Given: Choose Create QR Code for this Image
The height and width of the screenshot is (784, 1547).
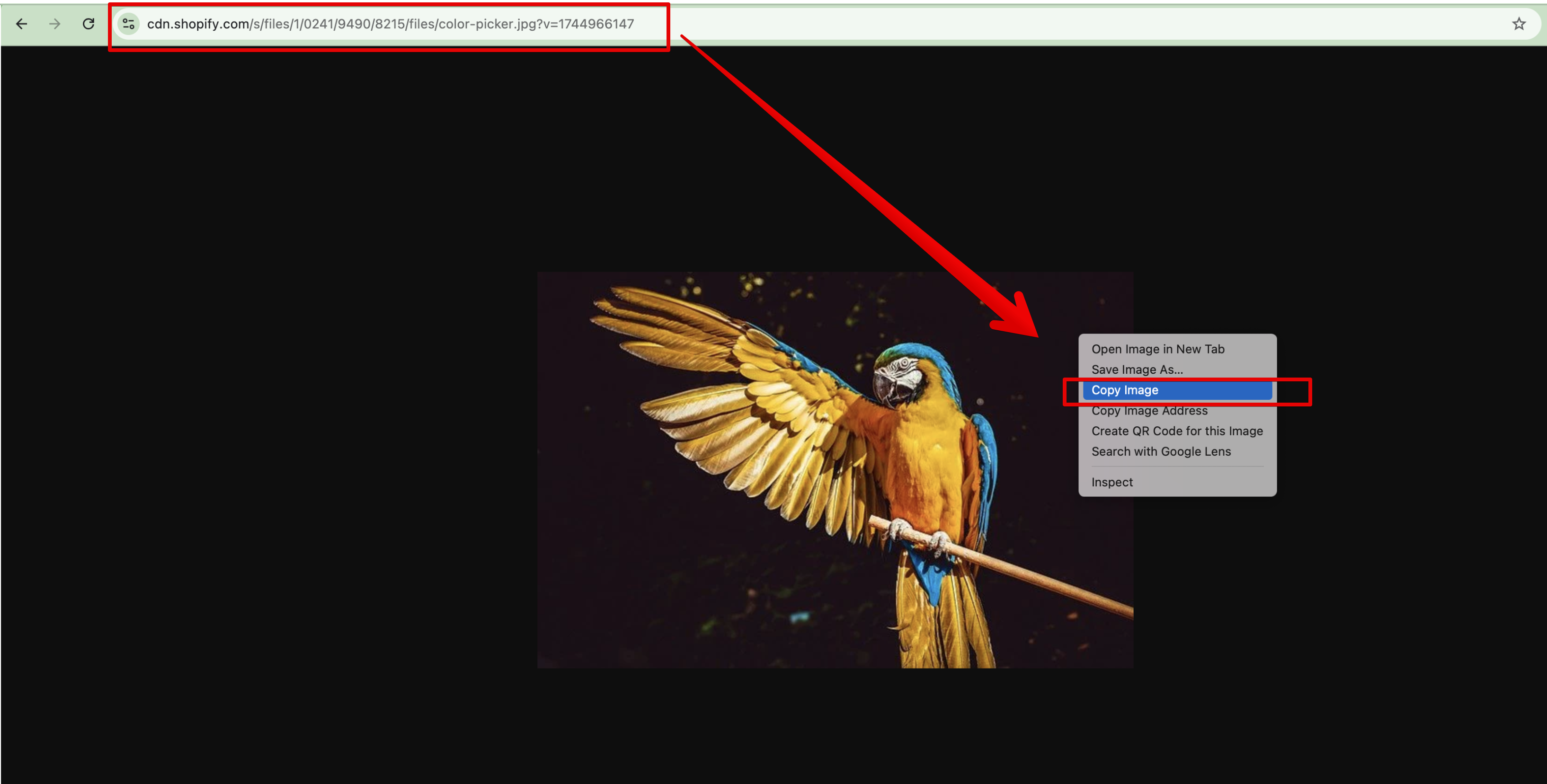Looking at the screenshot, I should (1176, 431).
